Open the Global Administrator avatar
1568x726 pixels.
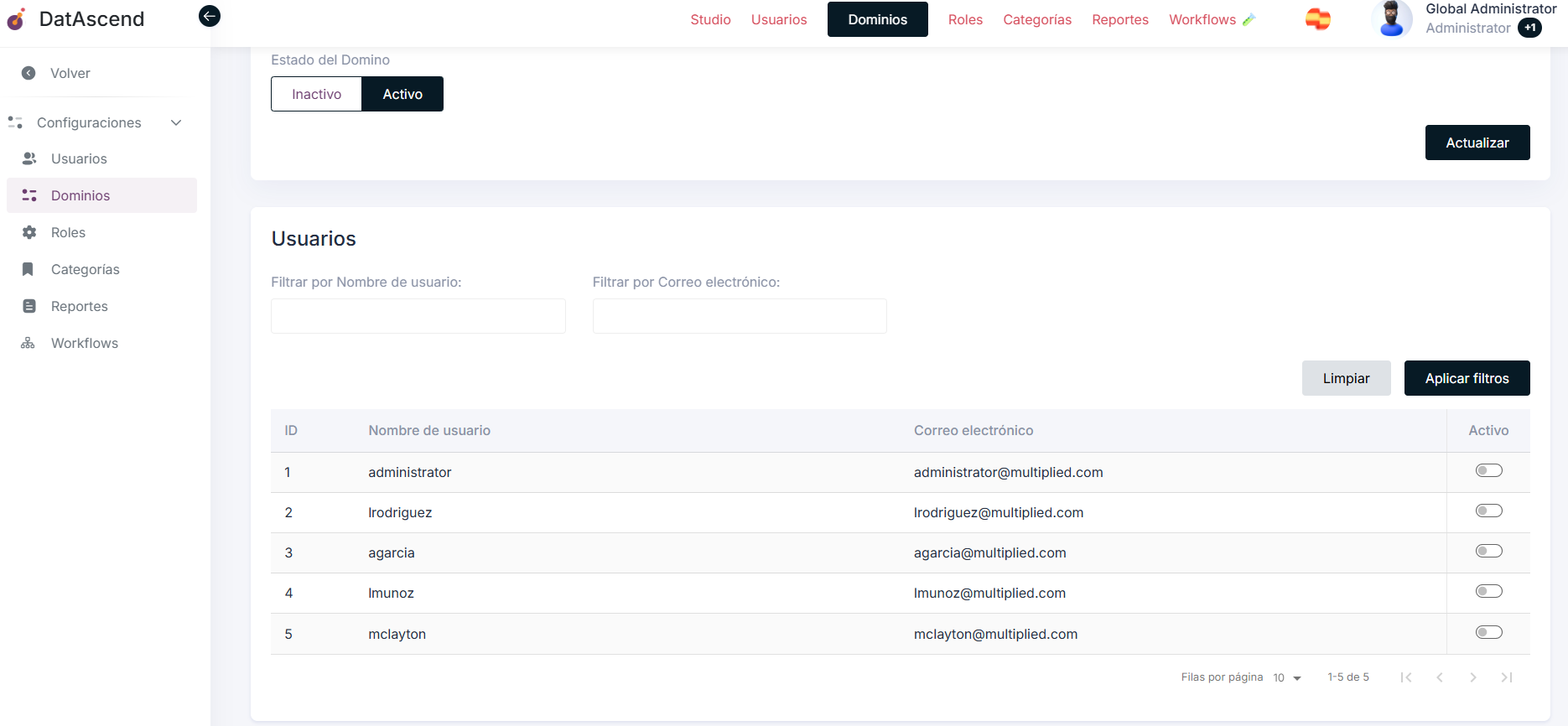pyautogui.click(x=1391, y=19)
